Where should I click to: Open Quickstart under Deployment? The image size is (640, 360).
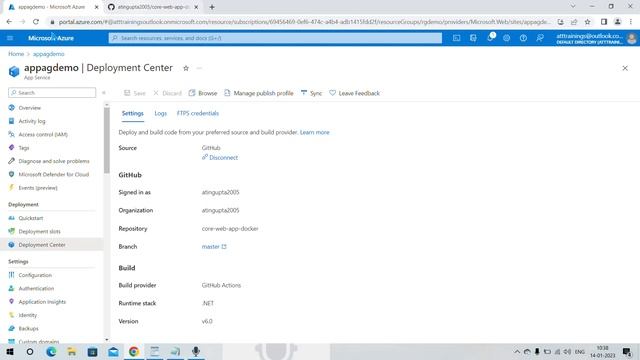(x=31, y=218)
